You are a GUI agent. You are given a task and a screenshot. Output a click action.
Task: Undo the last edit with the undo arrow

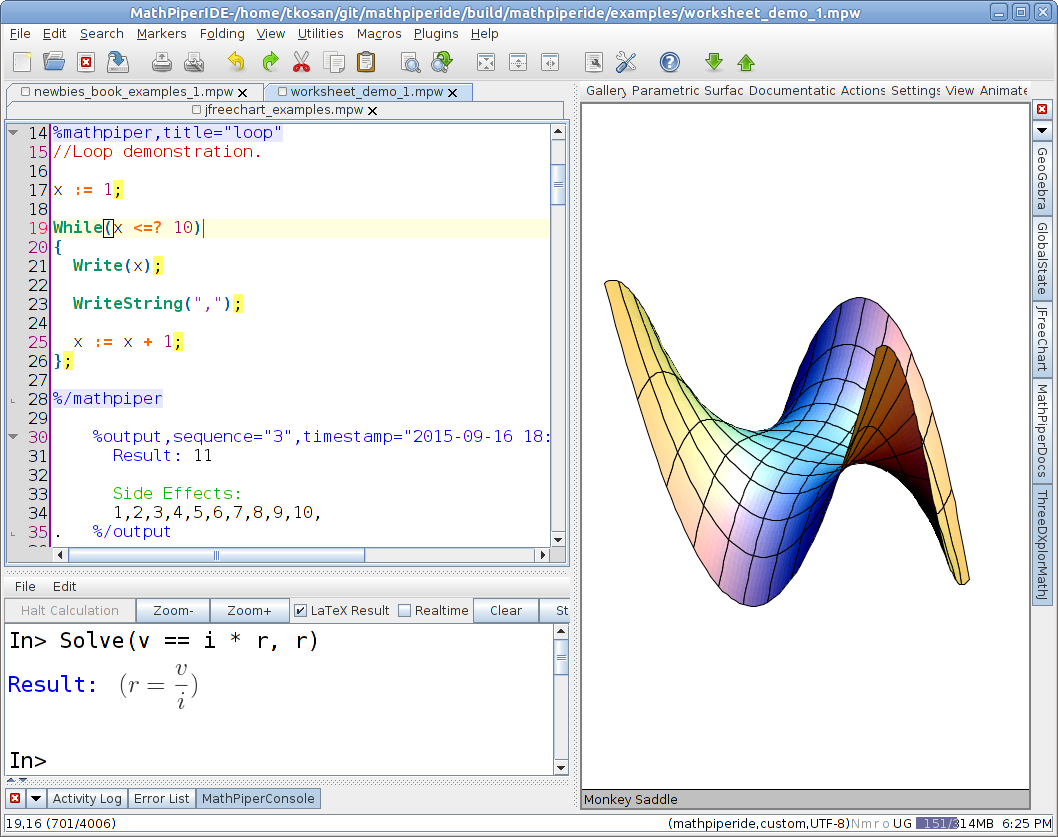(x=235, y=62)
